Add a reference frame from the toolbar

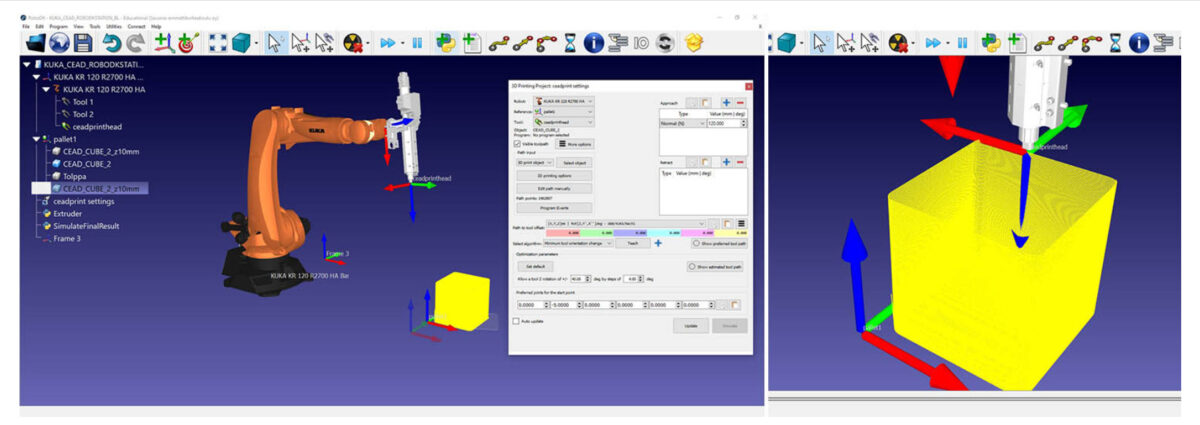(x=164, y=42)
